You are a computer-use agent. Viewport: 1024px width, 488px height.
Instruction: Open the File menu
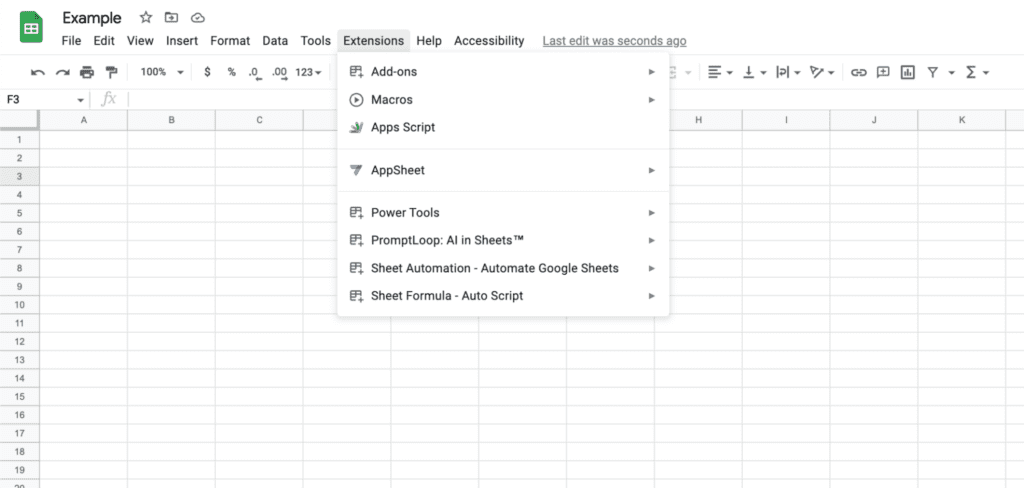coord(71,41)
